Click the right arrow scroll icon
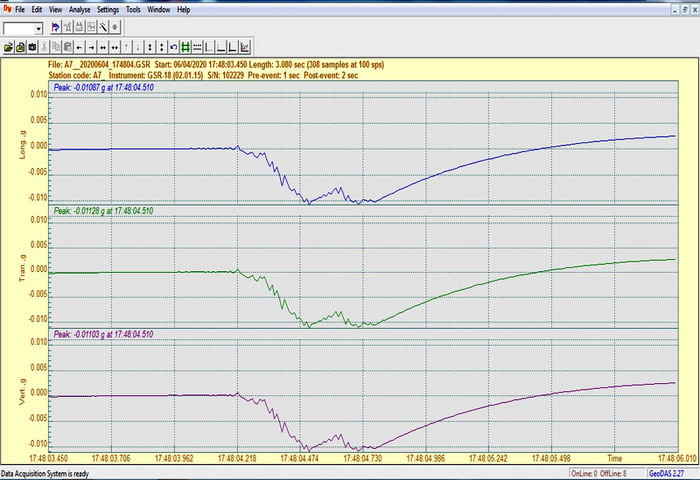 pos(91,47)
